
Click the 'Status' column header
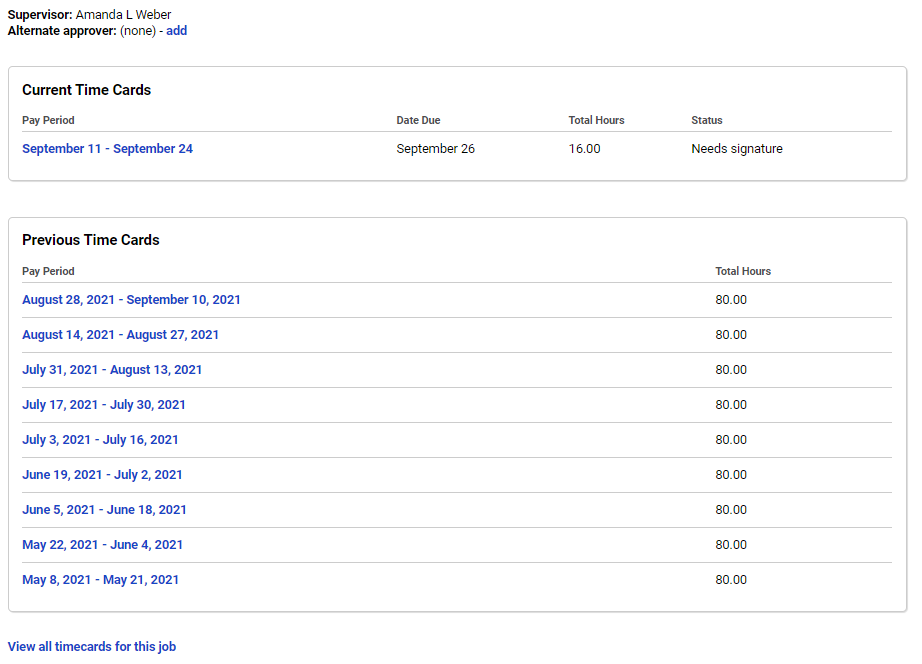706,120
